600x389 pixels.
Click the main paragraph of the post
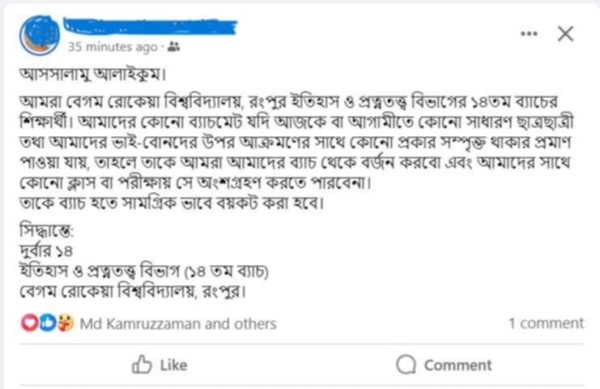pyautogui.click(x=297, y=142)
